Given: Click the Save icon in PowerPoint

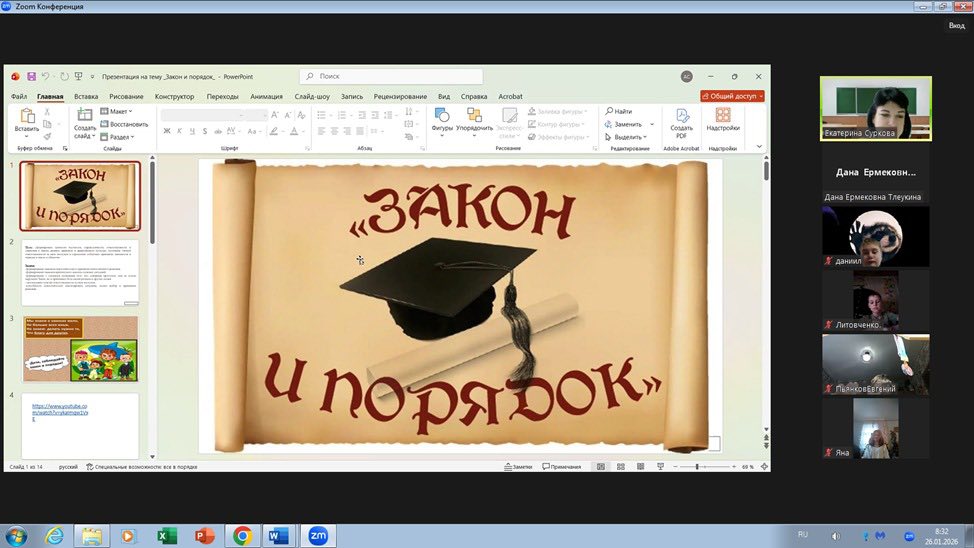Looking at the screenshot, I should click(32, 76).
